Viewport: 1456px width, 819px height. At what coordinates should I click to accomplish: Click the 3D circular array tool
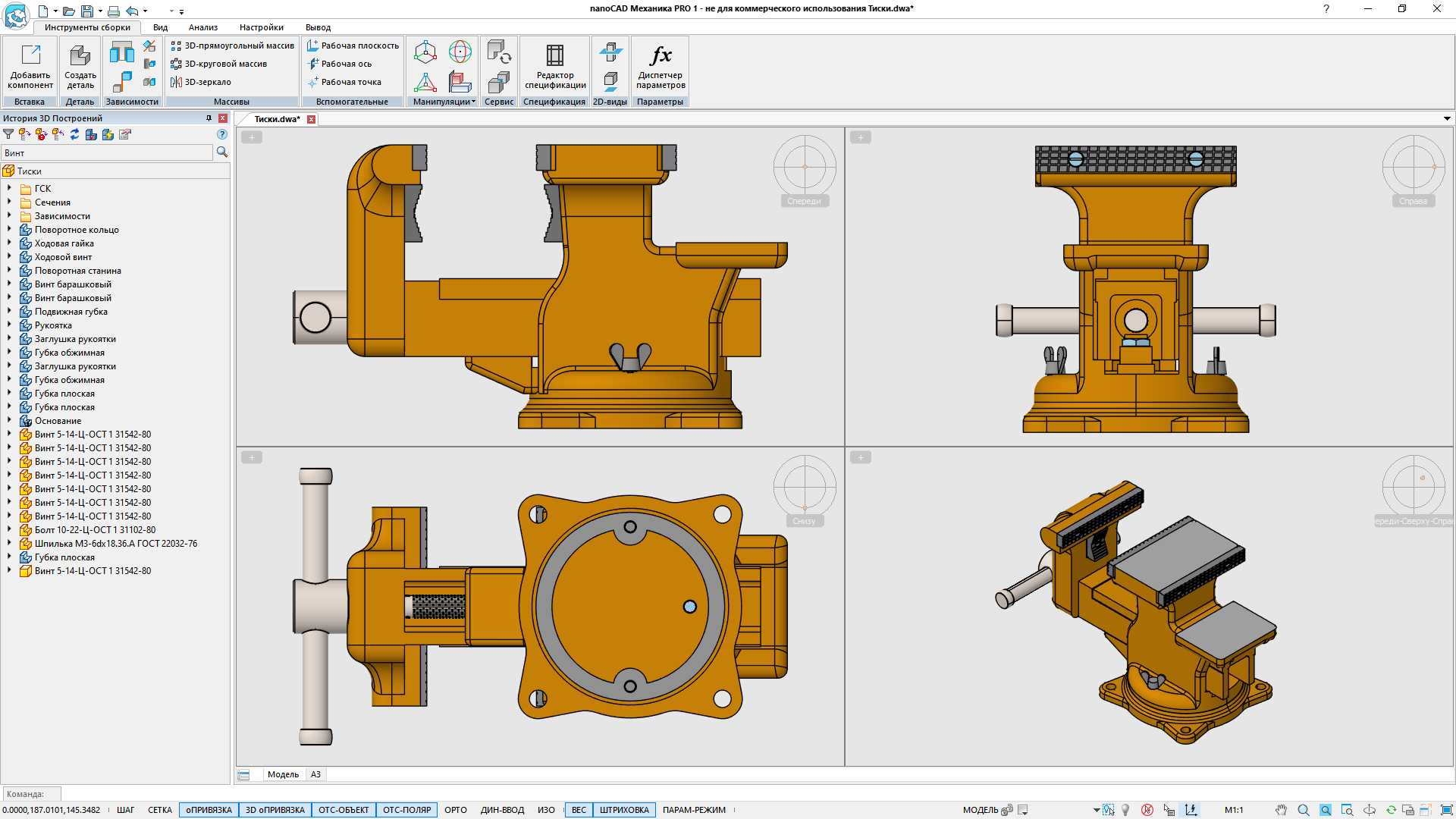tap(218, 64)
